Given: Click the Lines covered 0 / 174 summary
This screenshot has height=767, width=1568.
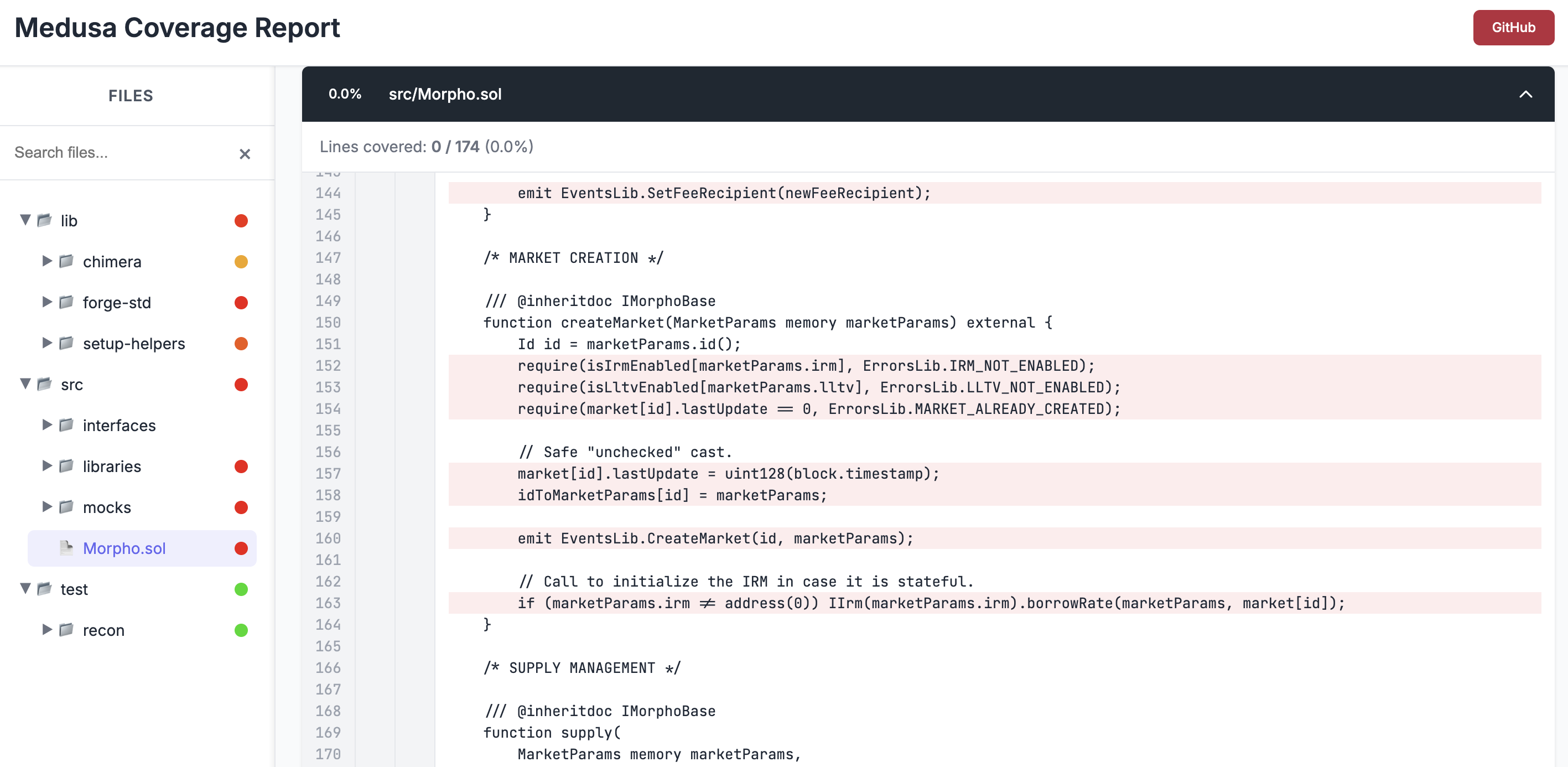Looking at the screenshot, I should (x=426, y=147).
